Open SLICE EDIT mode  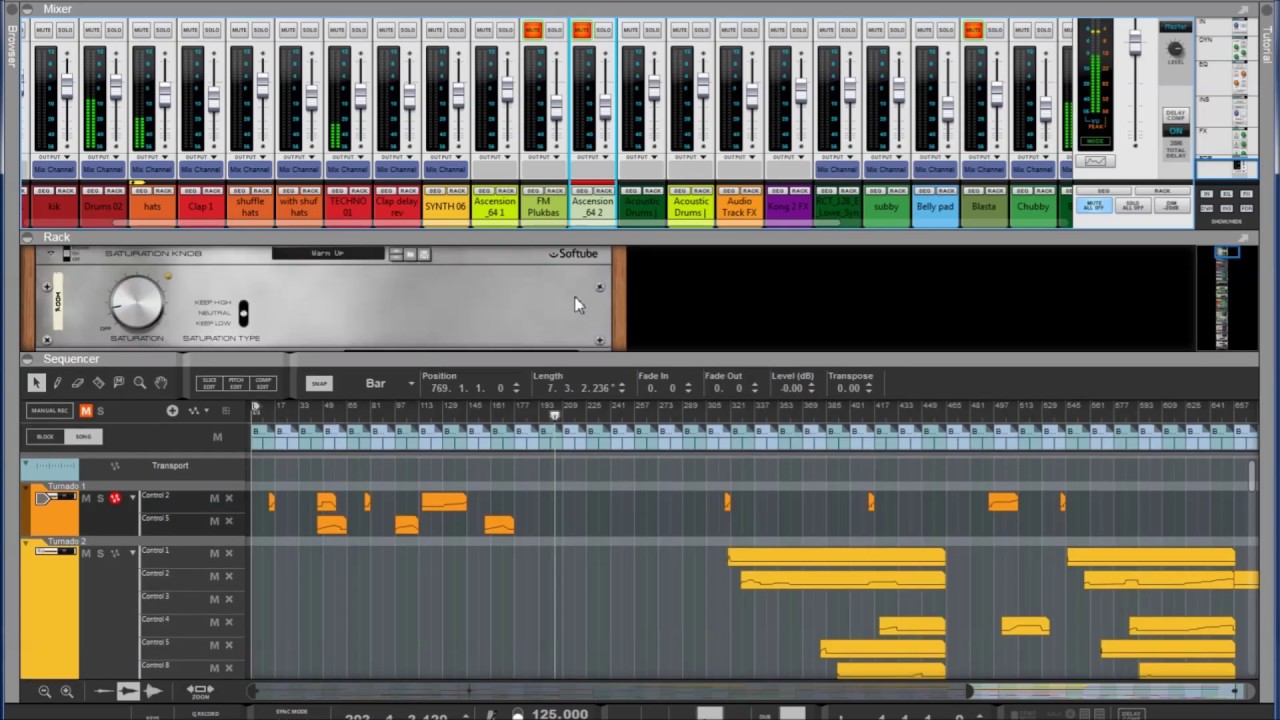[210, 383]
